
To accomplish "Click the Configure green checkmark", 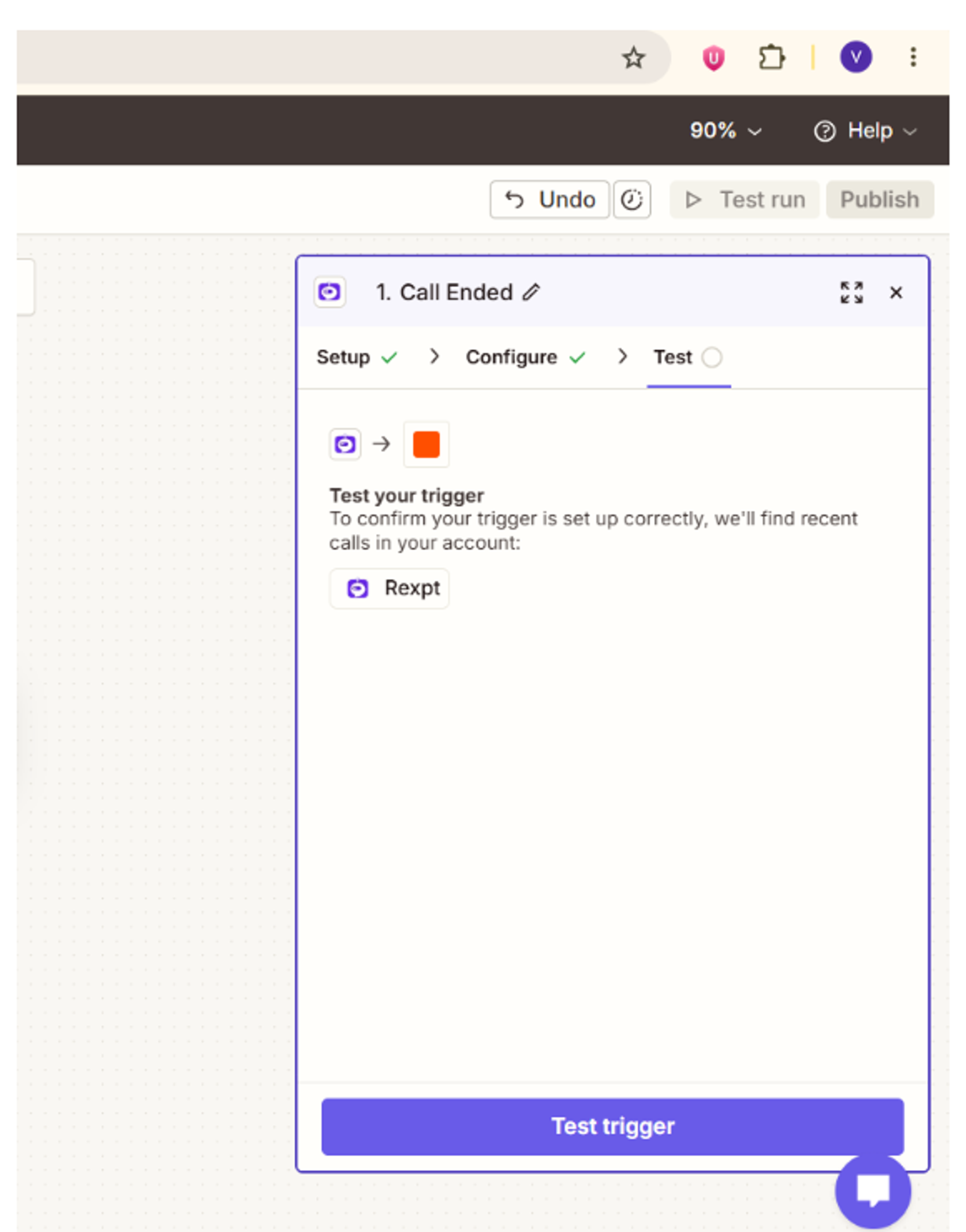I will (x=577, y=357).
